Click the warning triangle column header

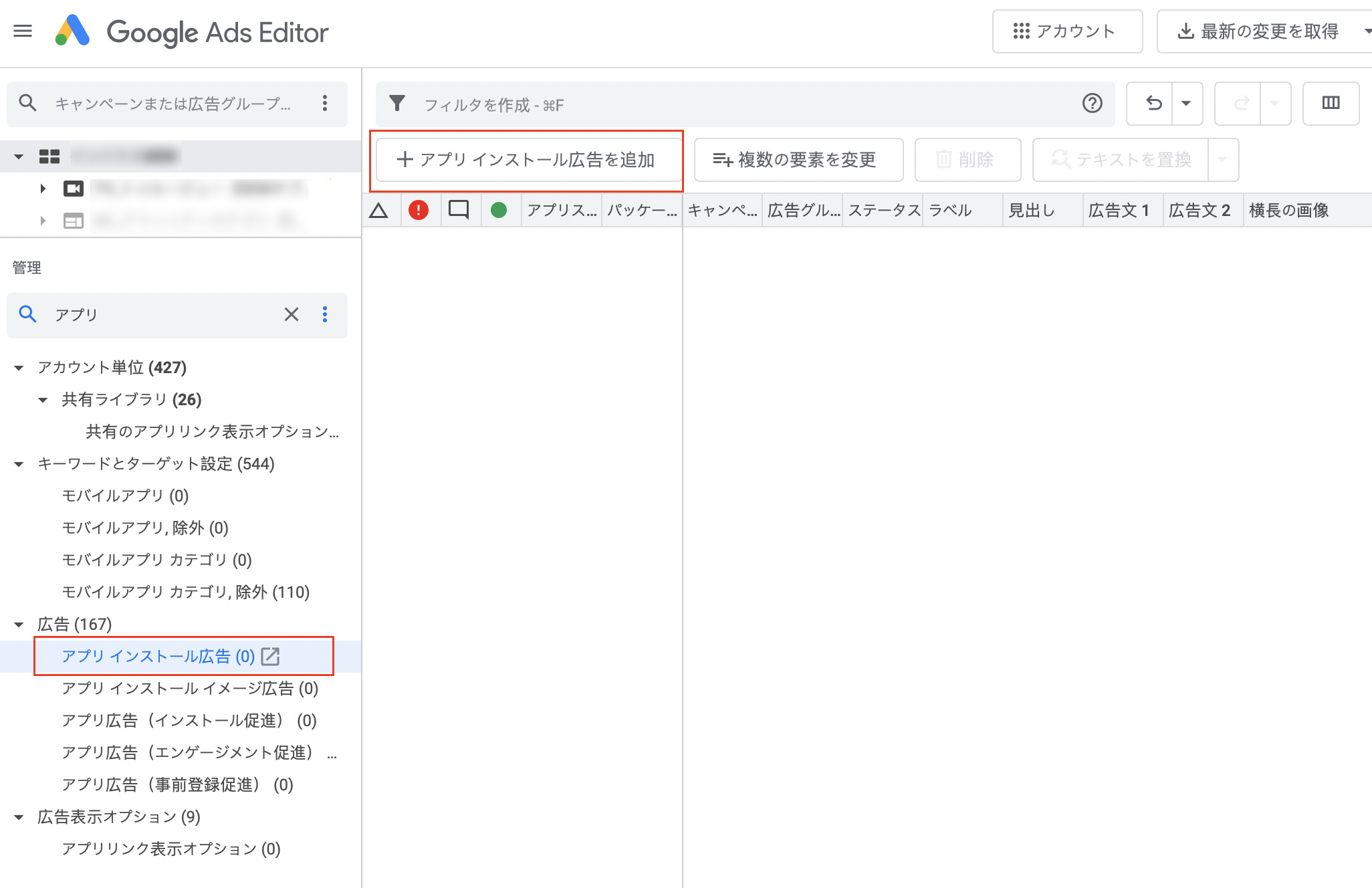[378, 210]
